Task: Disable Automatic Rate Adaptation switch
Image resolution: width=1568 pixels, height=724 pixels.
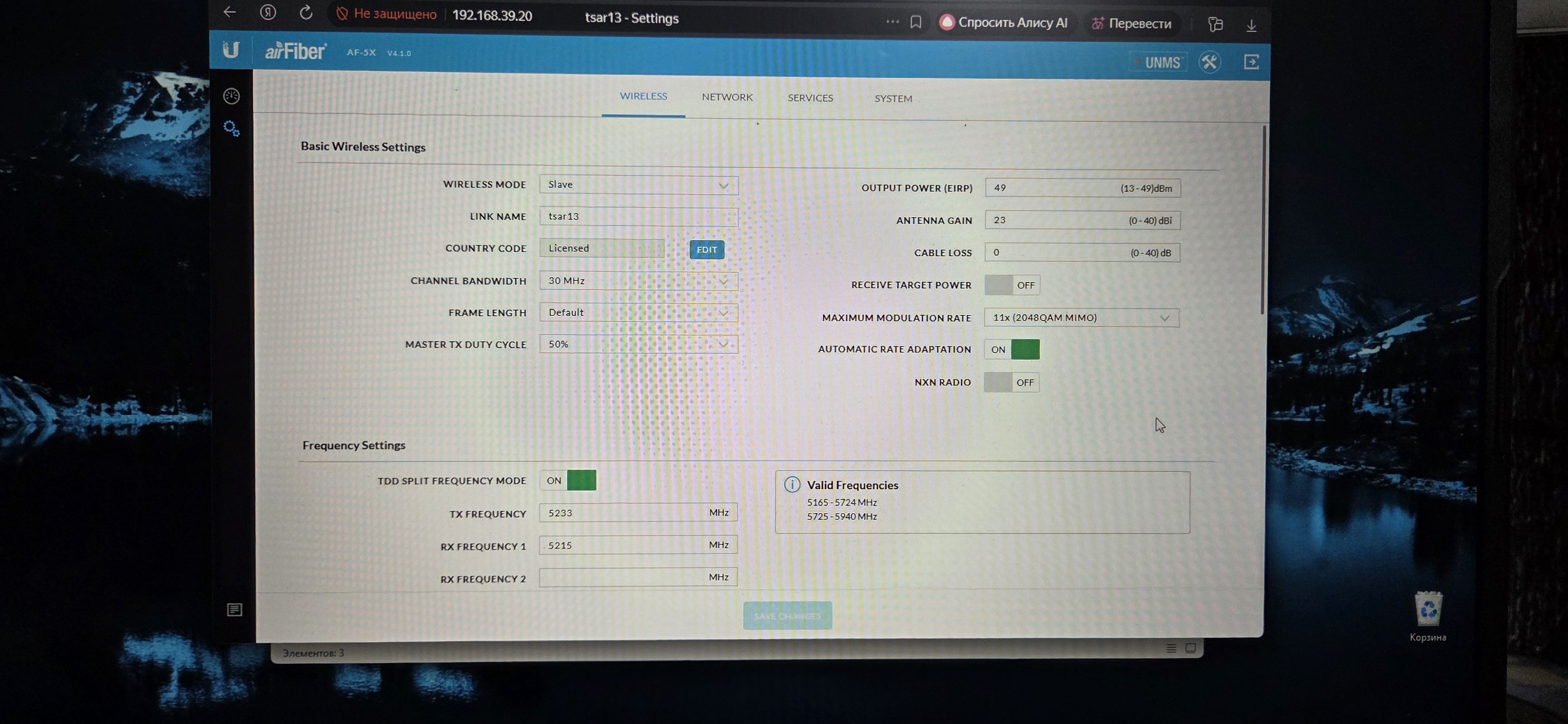Action: point(1012,349)
